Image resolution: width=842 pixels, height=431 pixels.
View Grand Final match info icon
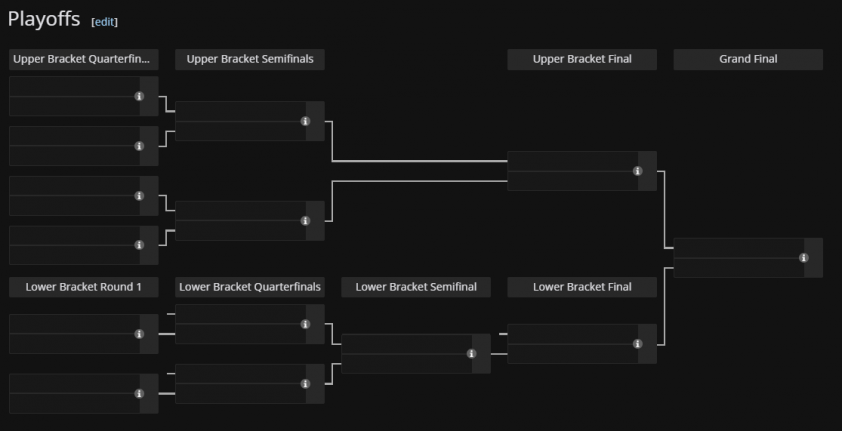[x=804, y=258]
